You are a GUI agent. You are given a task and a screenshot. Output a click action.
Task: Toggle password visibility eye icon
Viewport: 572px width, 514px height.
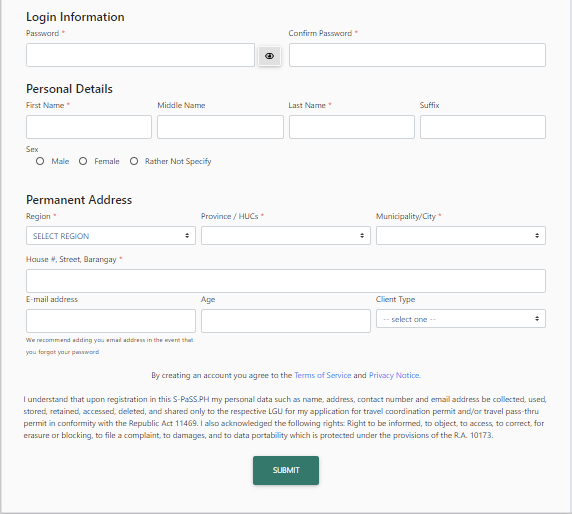coord(269,56)
